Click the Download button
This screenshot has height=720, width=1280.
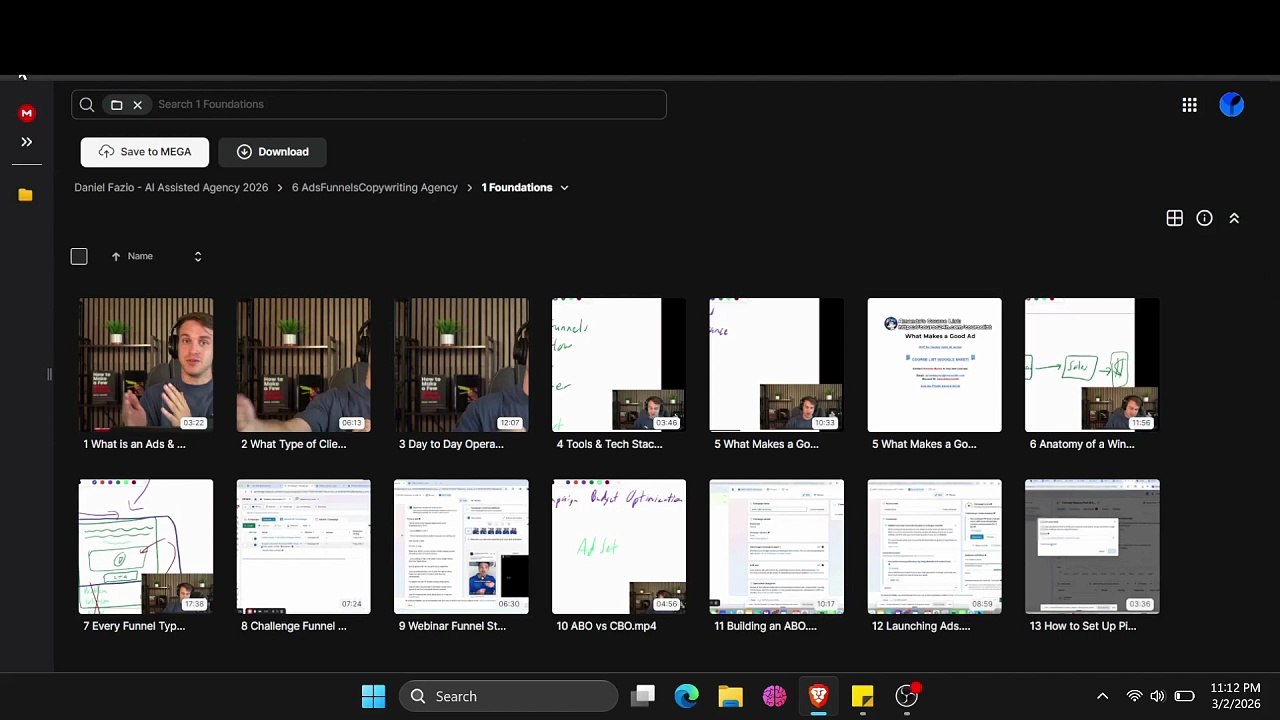click(x=272, y=152)
